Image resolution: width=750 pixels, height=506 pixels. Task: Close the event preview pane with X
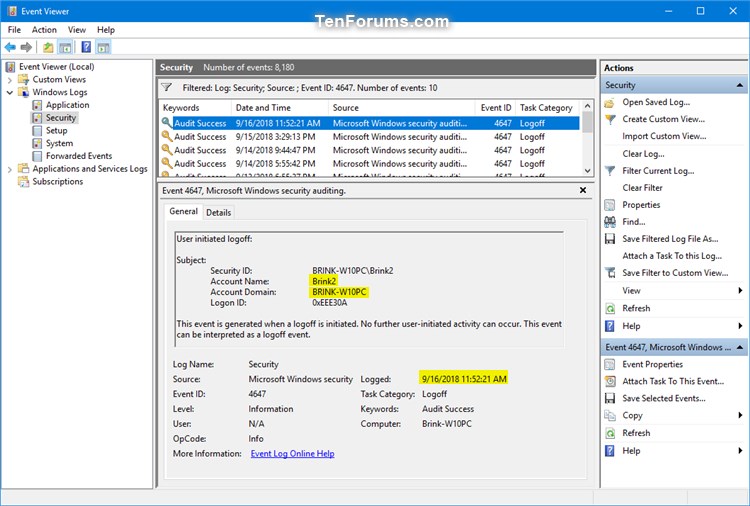tap(583, 190)
